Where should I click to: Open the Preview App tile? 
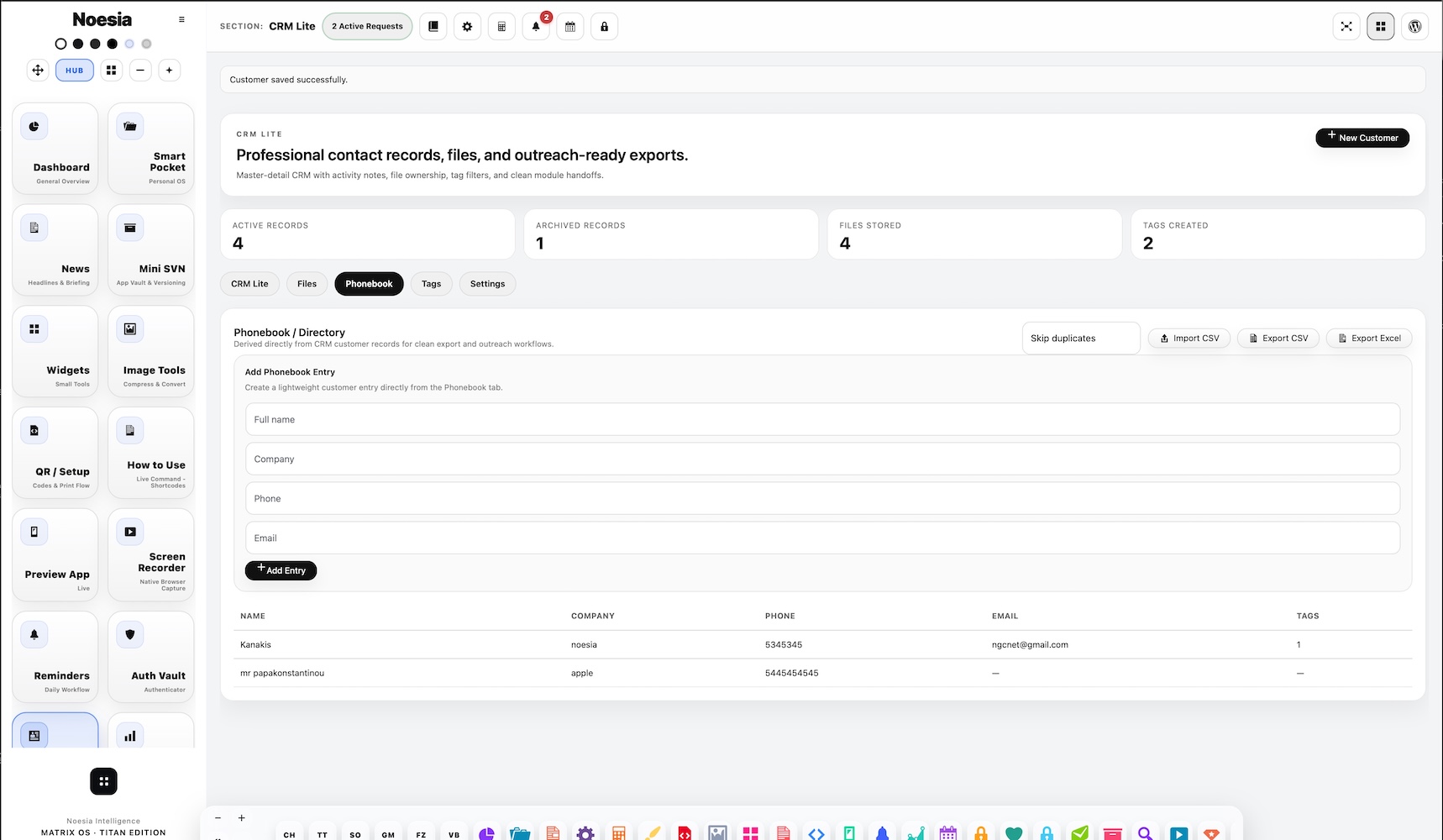55,554
